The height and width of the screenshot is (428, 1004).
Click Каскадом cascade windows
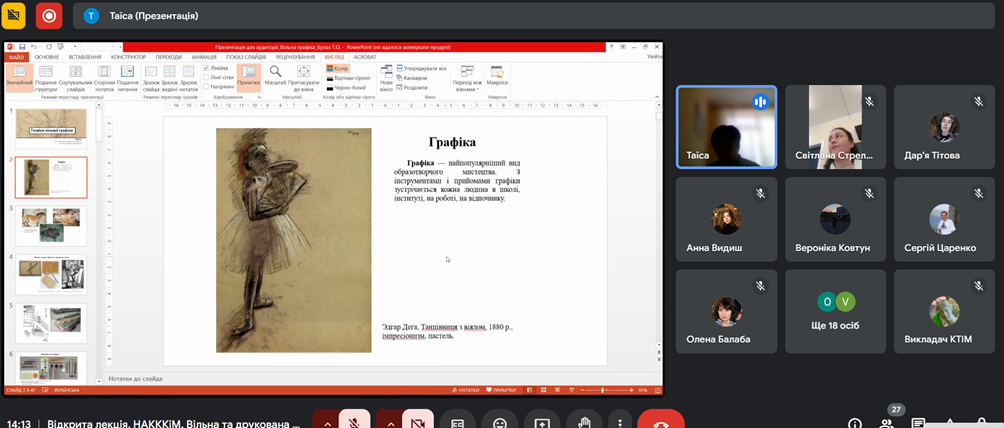pyautogui.click(x=412, y=78)
